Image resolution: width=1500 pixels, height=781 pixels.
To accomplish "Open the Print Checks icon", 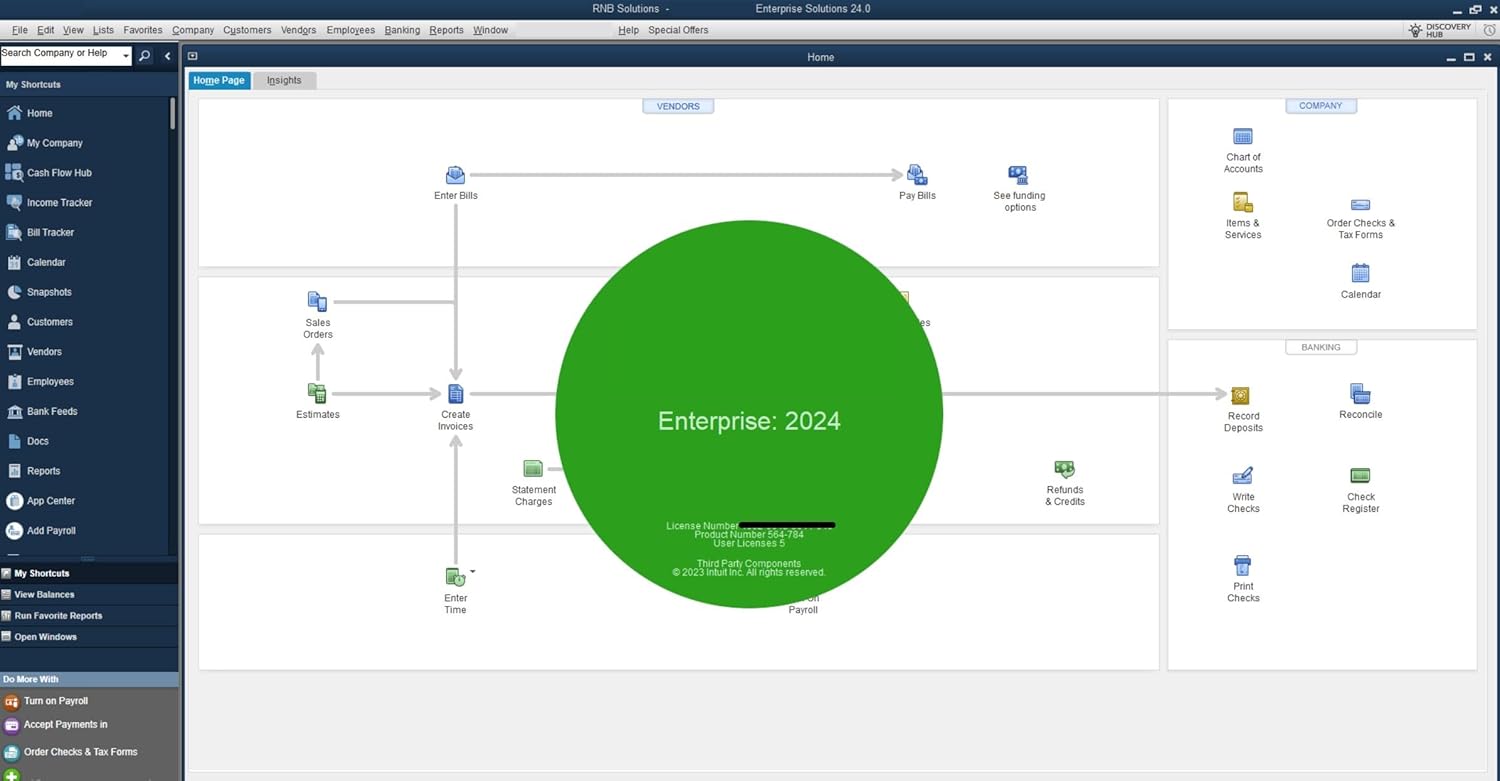I will (1243, 566).
